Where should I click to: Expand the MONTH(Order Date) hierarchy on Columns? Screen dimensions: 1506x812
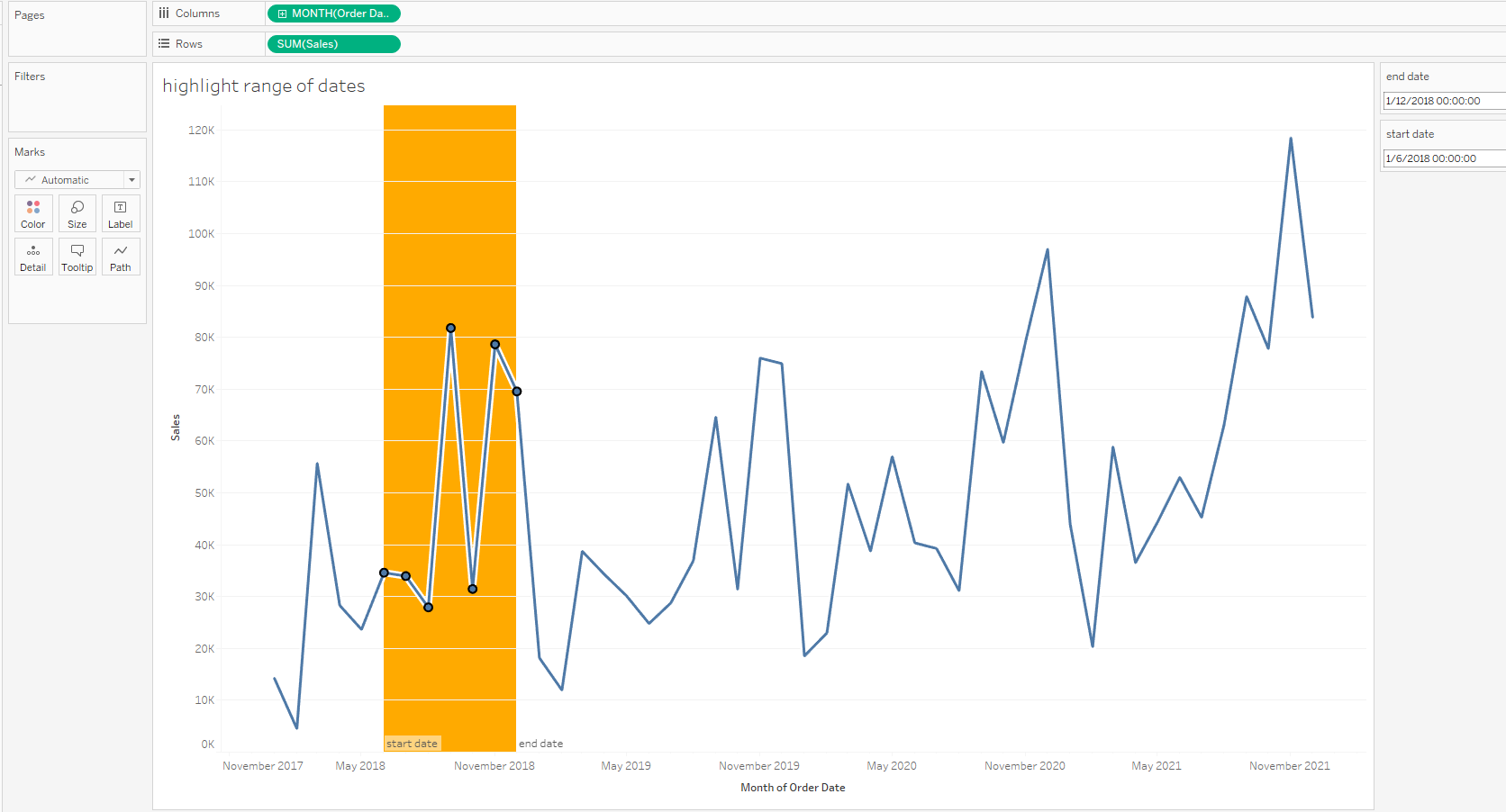(282, 13)
